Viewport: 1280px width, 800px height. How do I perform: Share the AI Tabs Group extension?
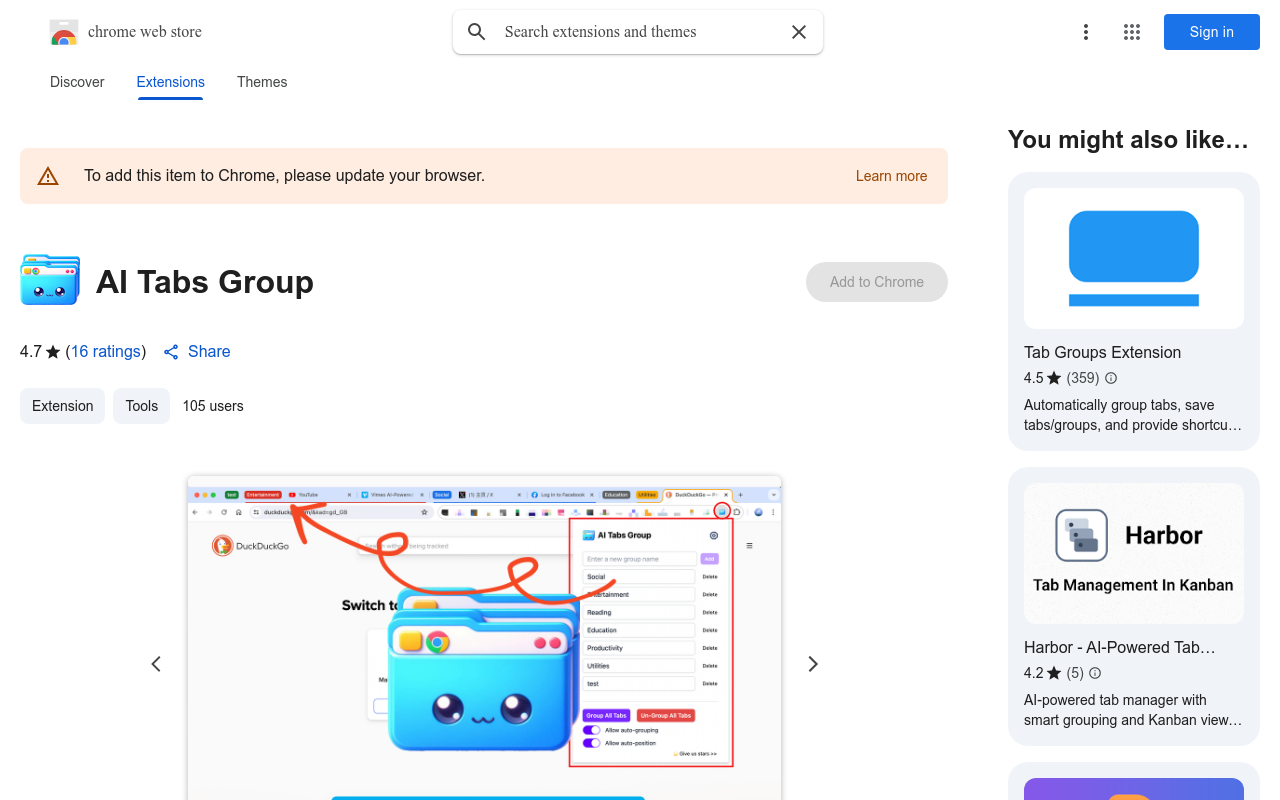click(196, 351)
